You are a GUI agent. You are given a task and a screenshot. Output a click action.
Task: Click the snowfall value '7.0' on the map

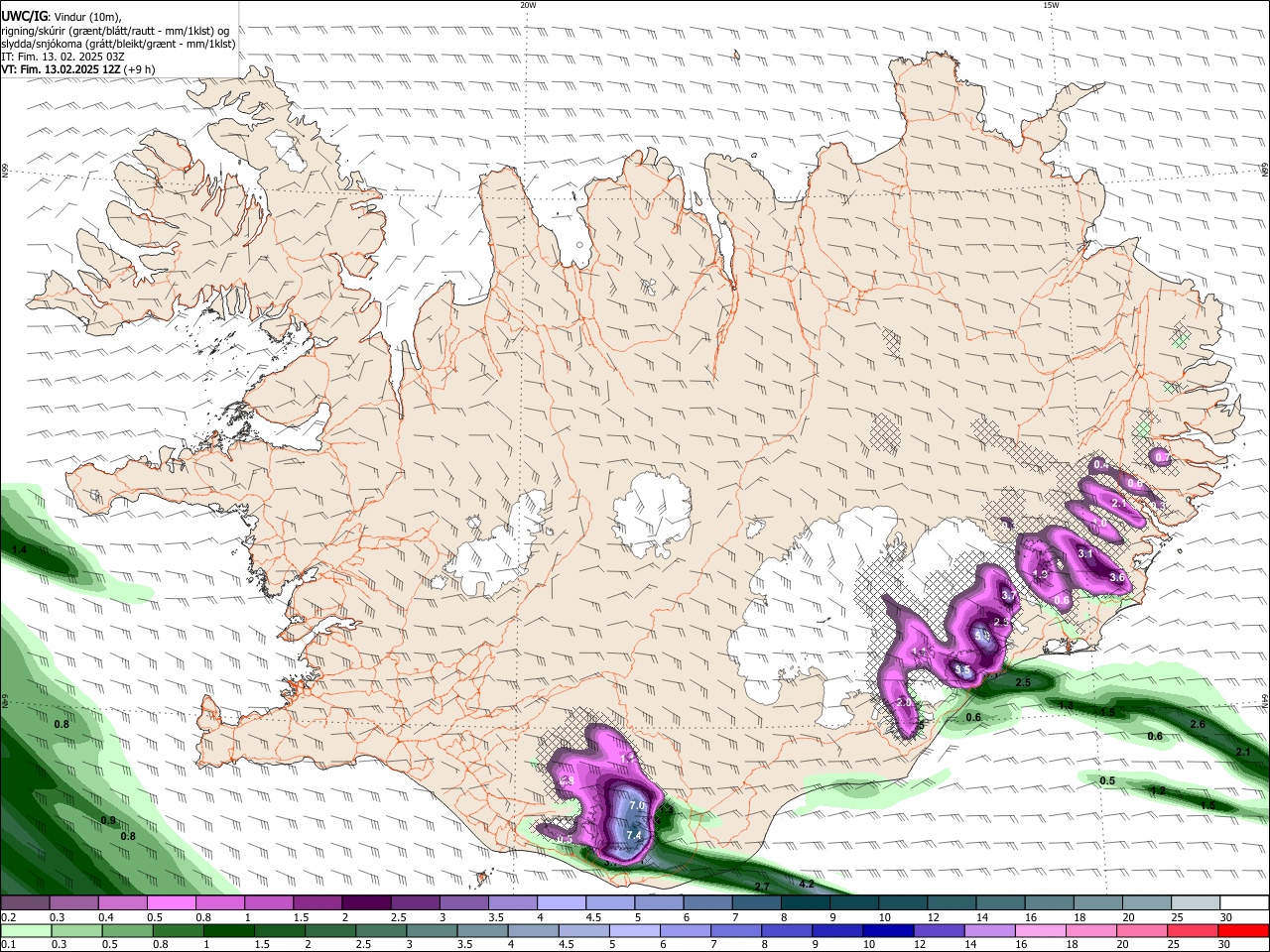click(636, 806)
